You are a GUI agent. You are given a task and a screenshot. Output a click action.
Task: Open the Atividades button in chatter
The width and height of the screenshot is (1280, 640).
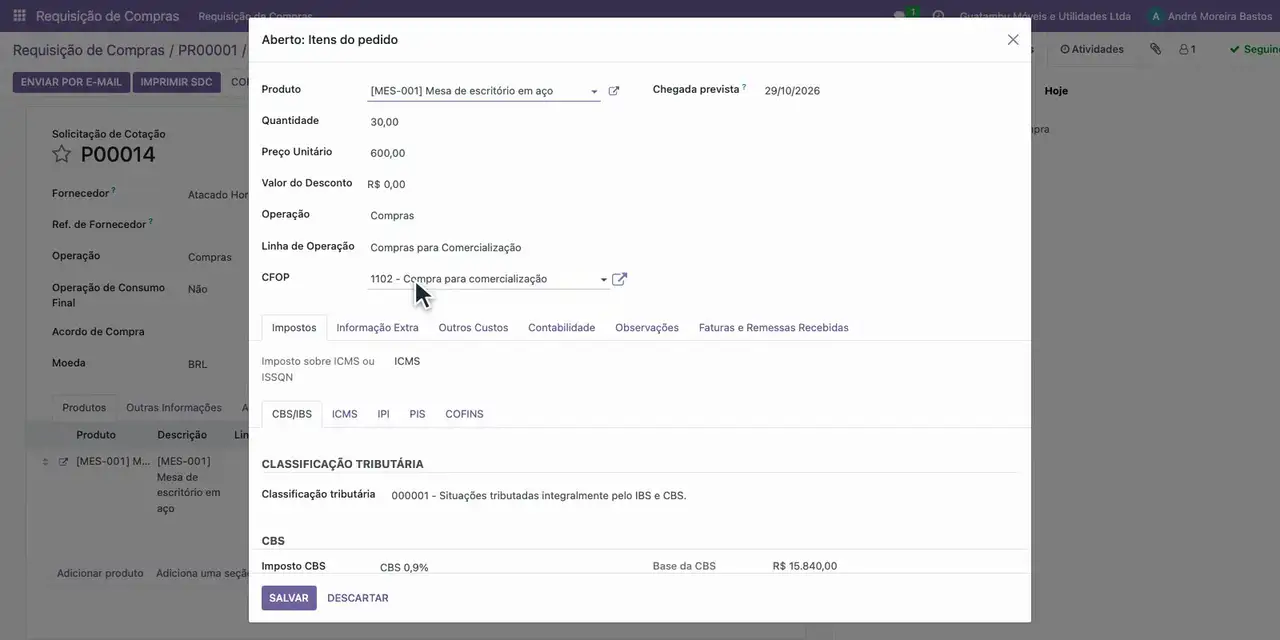pos(1092,49)
